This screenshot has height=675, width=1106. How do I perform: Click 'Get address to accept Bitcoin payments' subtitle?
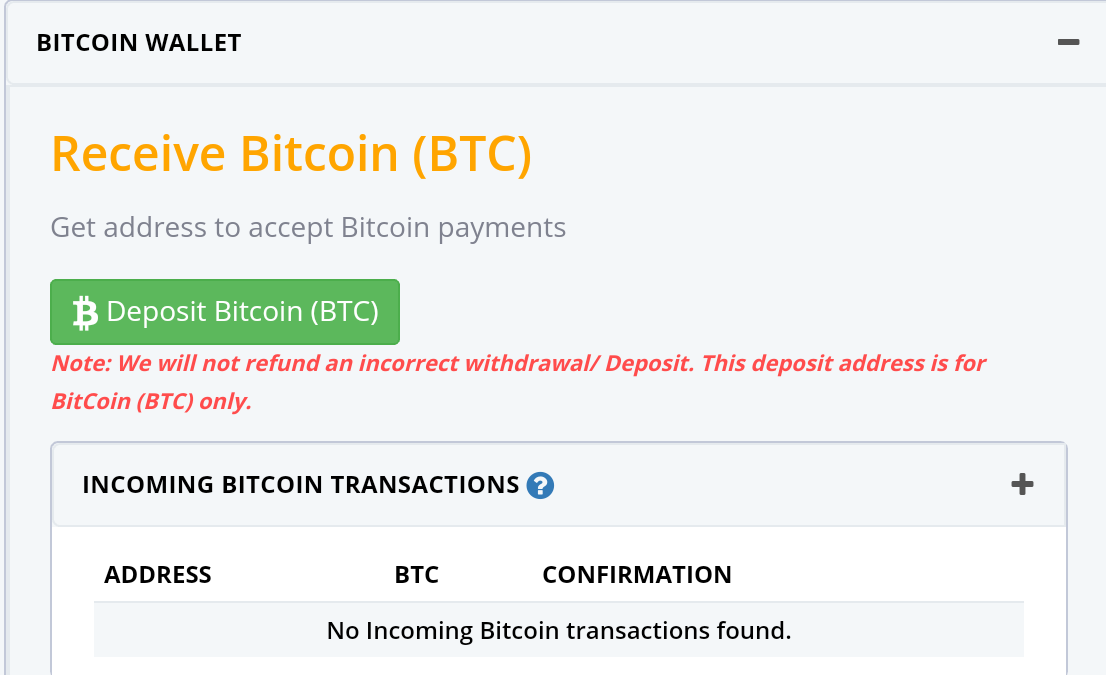pos(308,227)
